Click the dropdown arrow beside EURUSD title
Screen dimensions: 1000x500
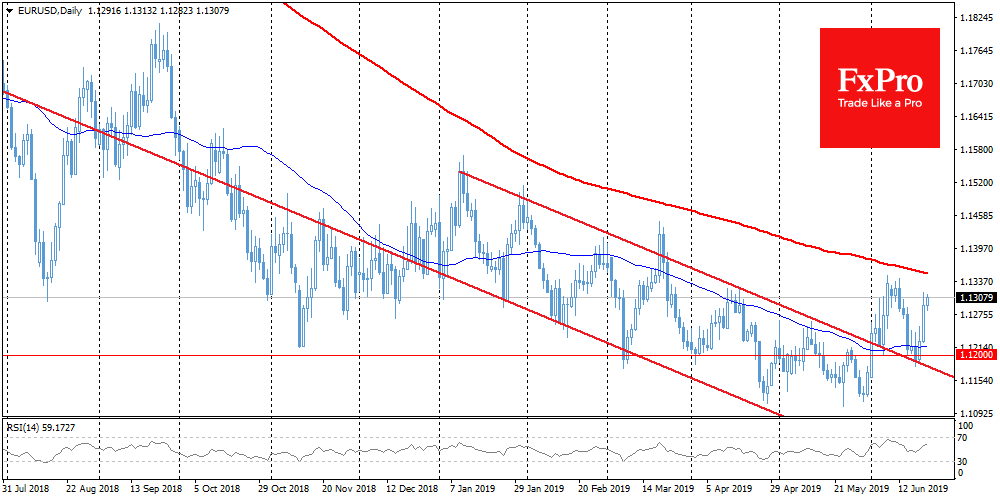(8, 9)
